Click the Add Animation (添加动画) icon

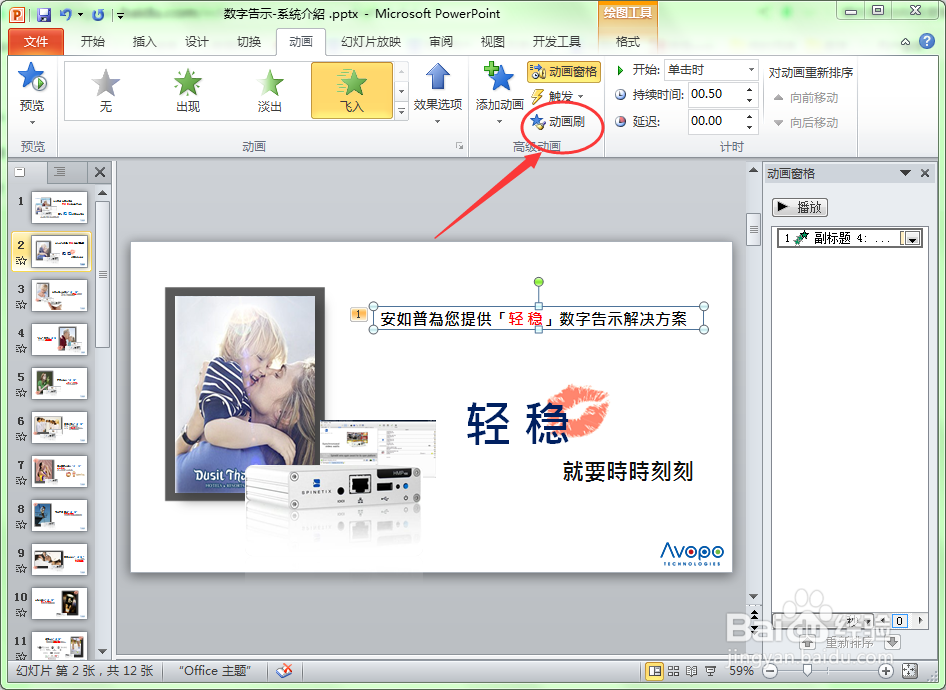pos(498,77)
